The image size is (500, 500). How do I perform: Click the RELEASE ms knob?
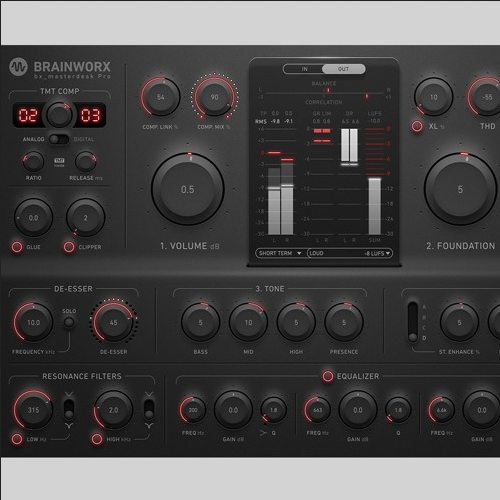pos(86,162)
